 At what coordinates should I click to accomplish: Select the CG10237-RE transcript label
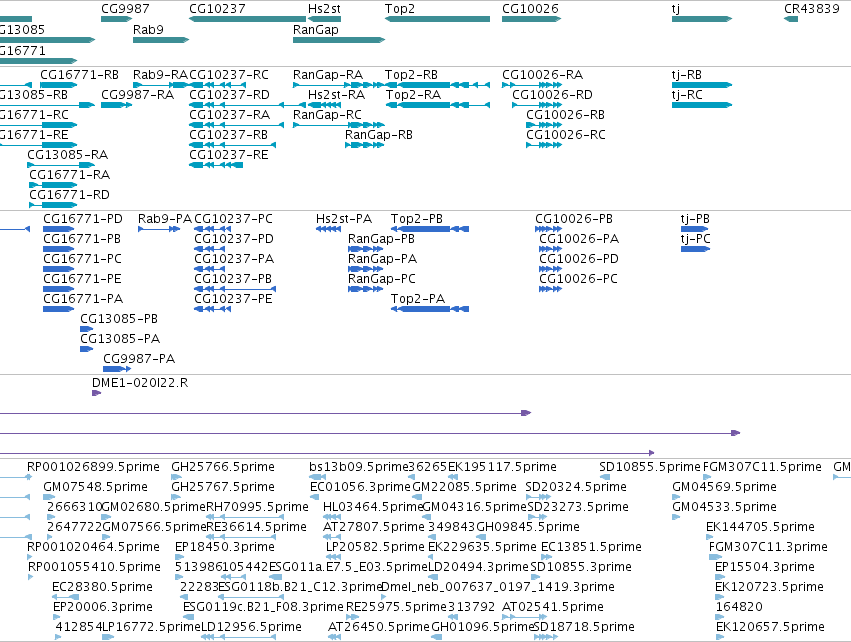coord(228,155)
